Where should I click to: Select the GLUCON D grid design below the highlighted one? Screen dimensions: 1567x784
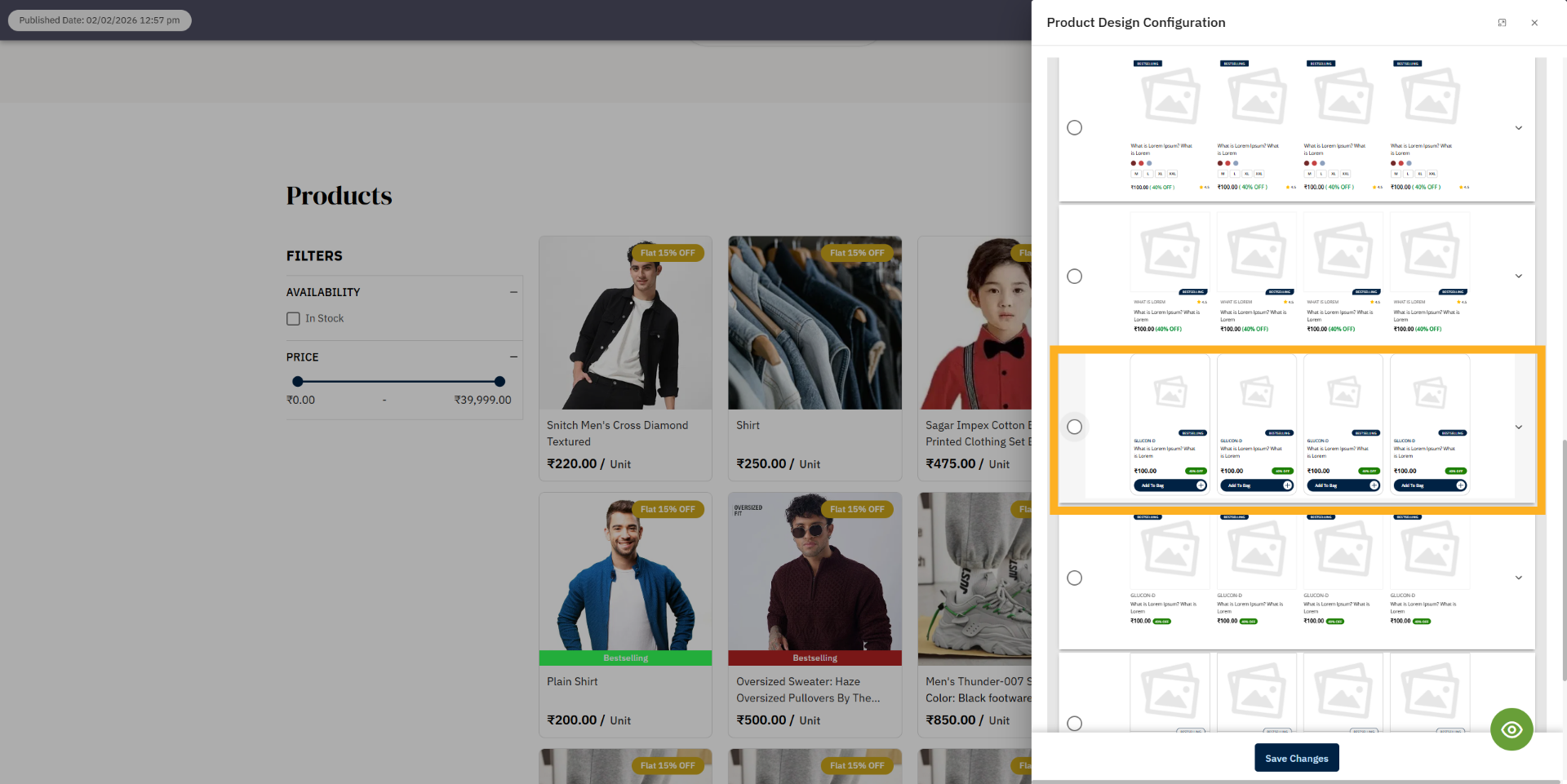click(1074, 577)
